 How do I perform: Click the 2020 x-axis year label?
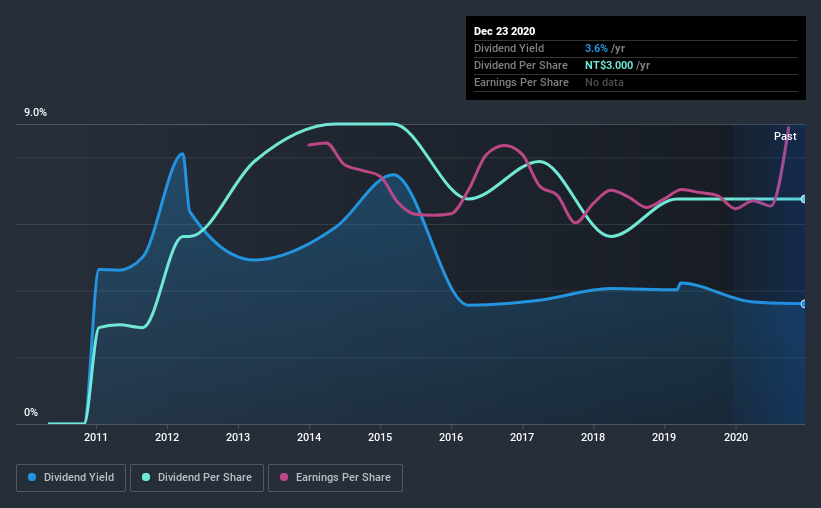[736, 437]
